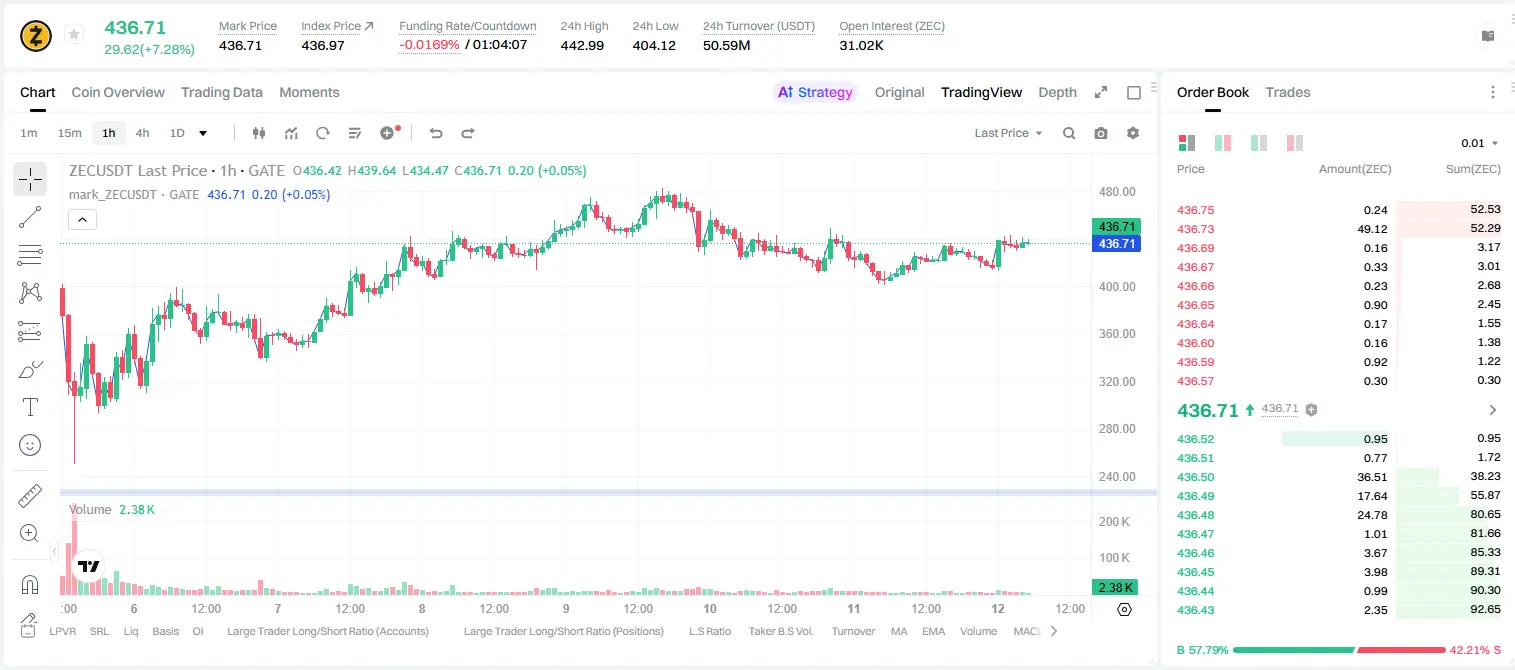Open the indicator templates icon
Viewport: 1515px width, 670px height.
pos(355,133)
